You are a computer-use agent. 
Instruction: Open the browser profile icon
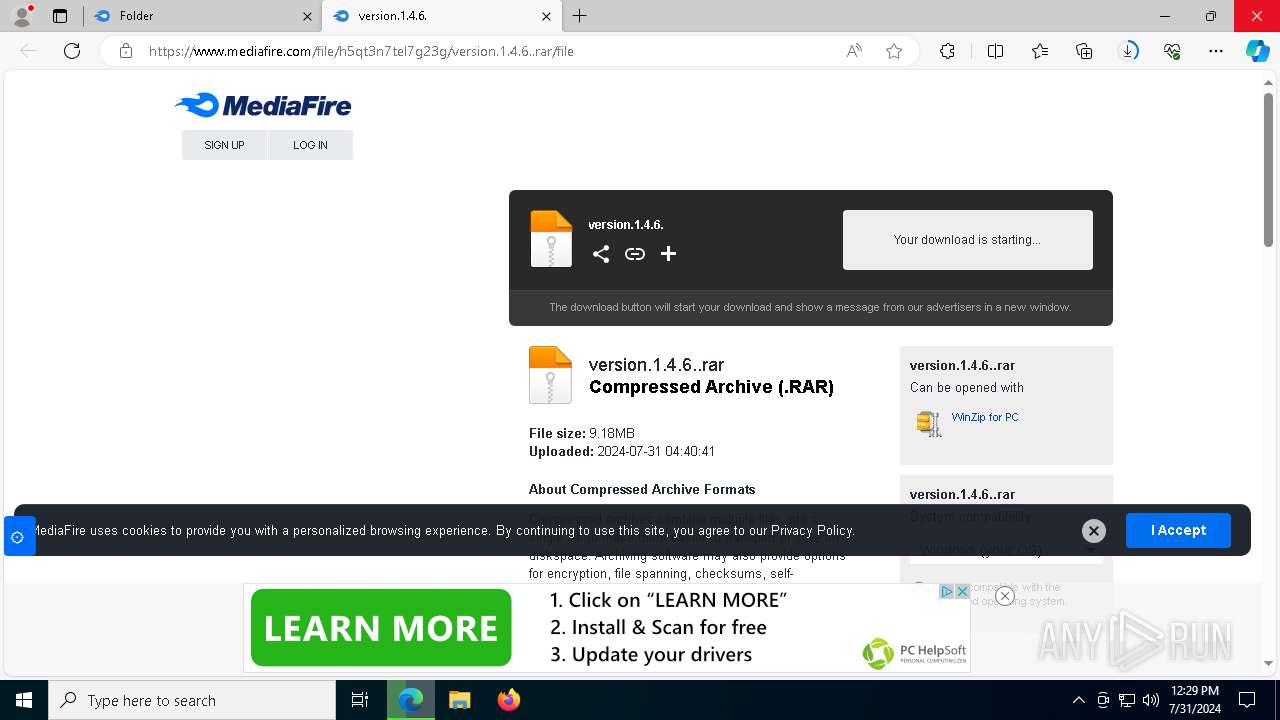(22, 16)
